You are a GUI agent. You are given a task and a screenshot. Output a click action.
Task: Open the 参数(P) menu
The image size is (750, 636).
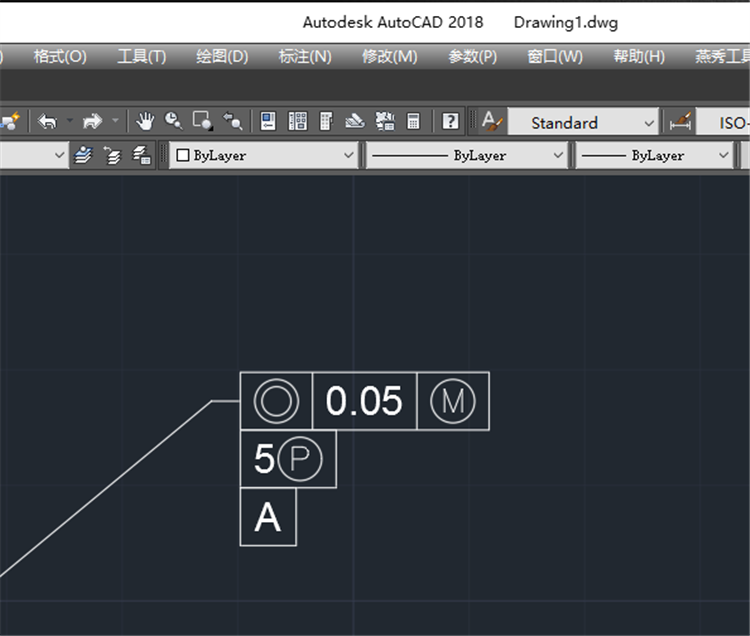pyautogui.click(x=472, y=57)
